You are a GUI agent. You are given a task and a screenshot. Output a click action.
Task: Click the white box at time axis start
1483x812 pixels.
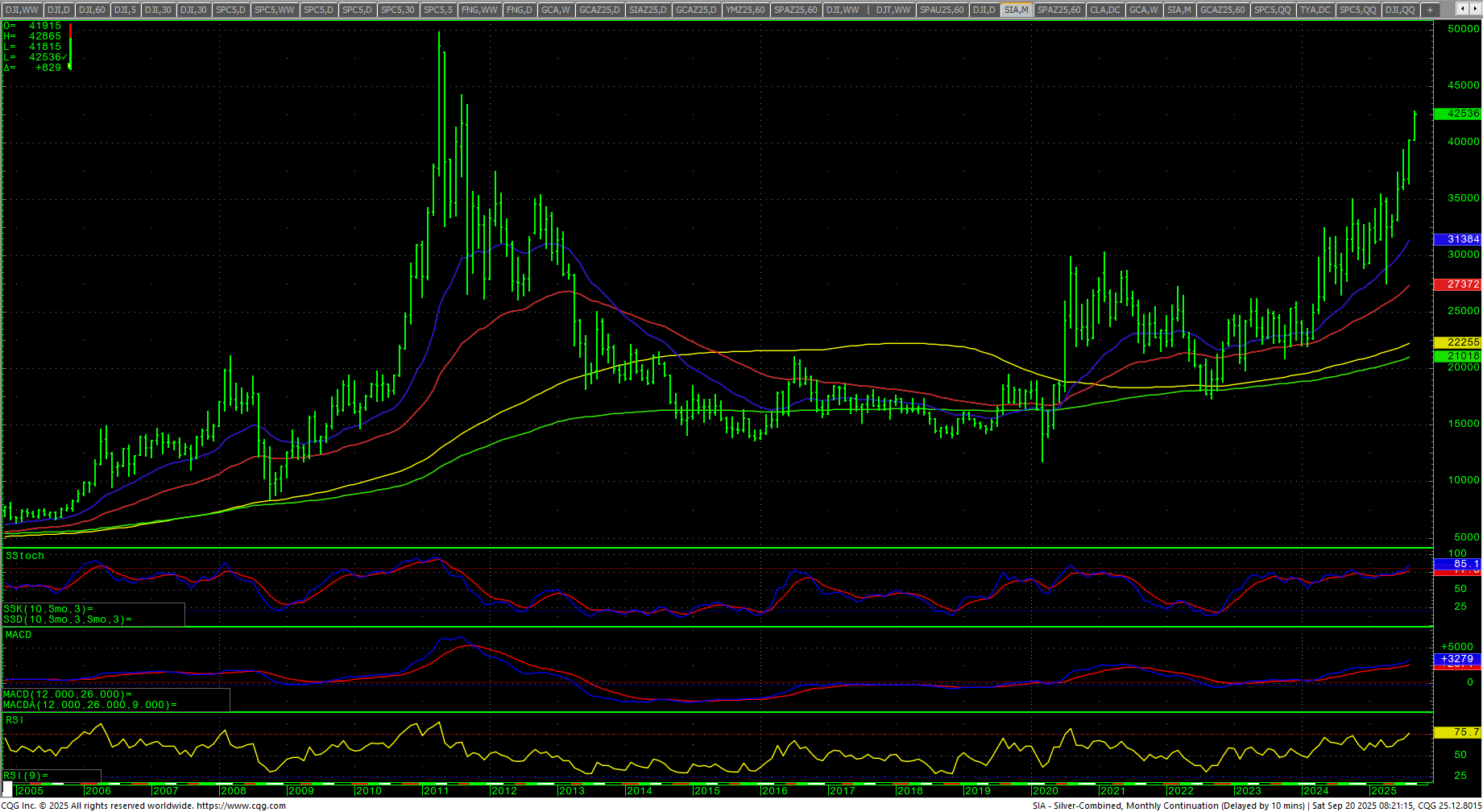pyautogui.click(x=7, y=790)
